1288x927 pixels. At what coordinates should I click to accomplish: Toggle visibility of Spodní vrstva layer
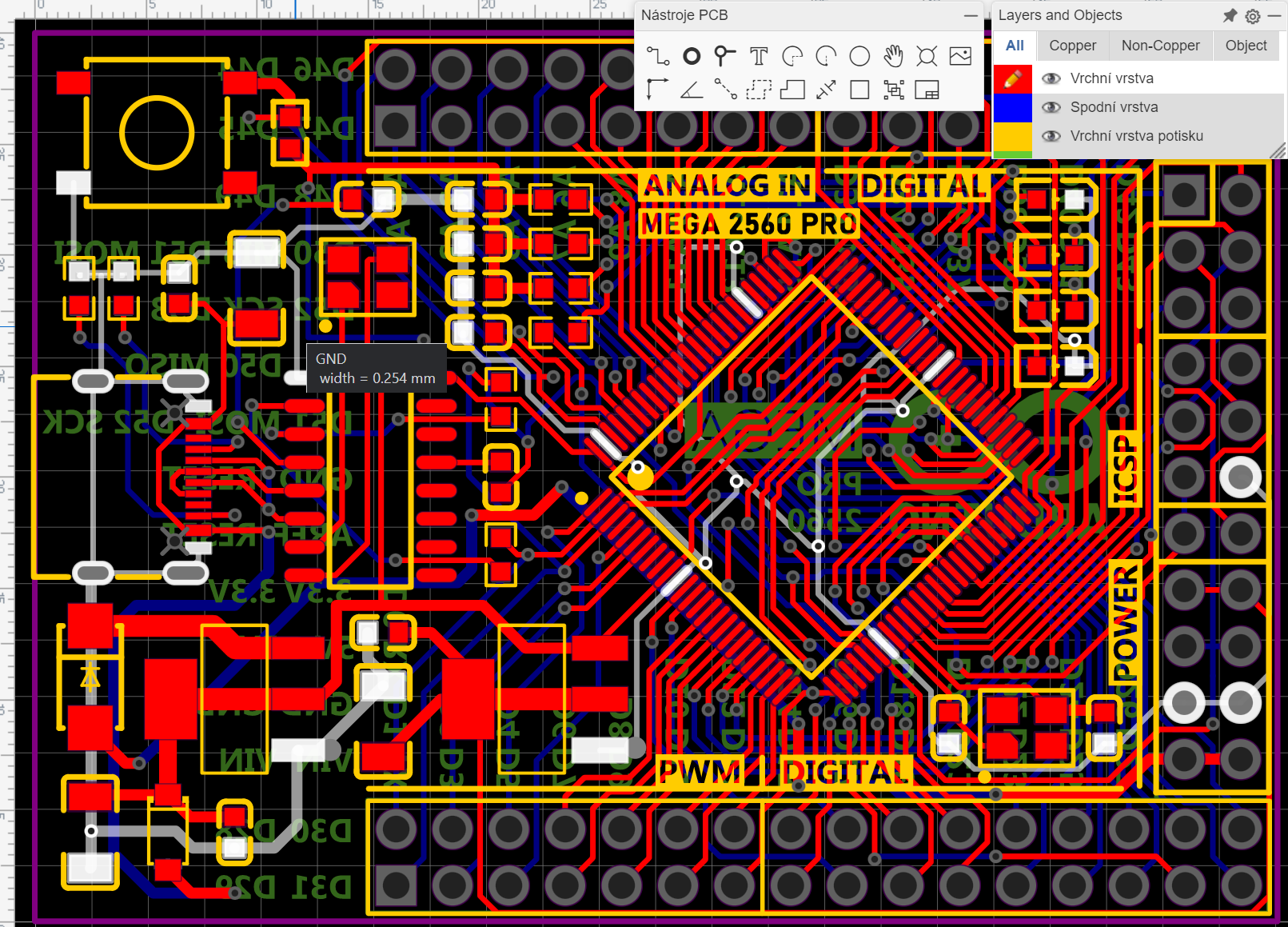coord(1051,107)
